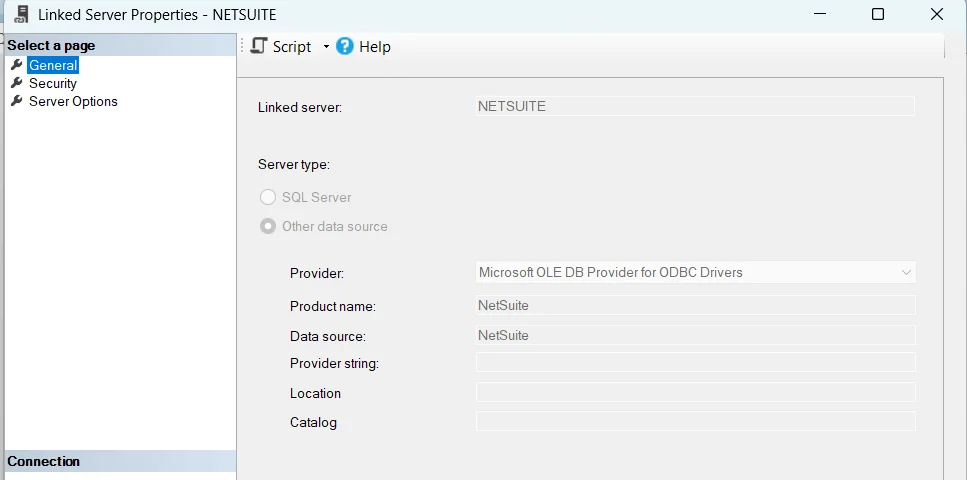Click the Help question mark icon

tap(345, 46)
